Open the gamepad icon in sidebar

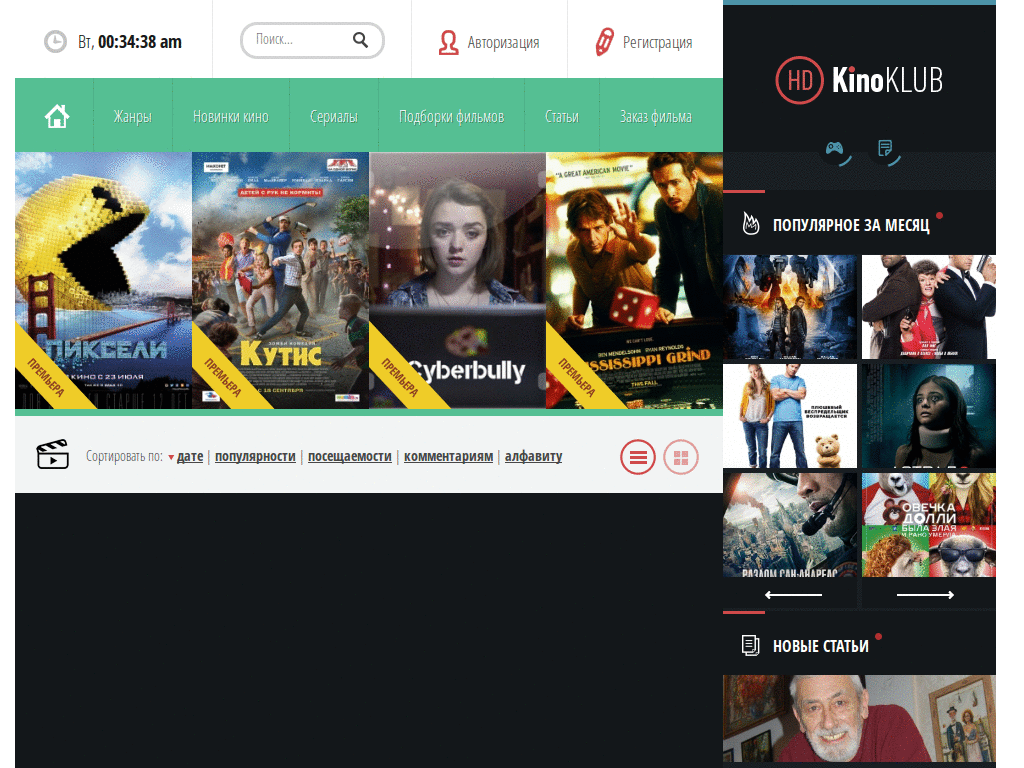835,149
